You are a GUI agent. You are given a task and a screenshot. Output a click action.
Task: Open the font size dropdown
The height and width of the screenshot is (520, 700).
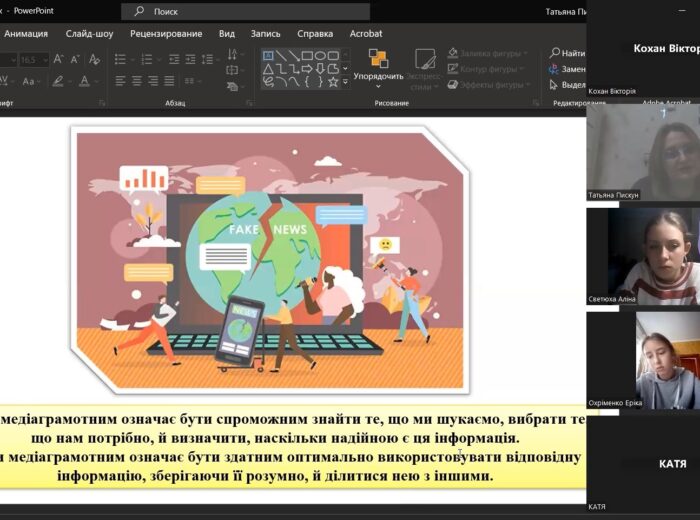pyautogui.click(x=44, y=60)
